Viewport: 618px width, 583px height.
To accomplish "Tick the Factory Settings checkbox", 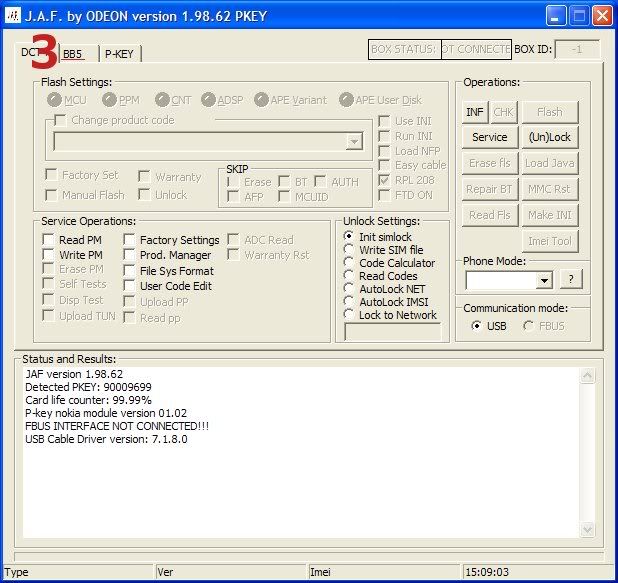I will tap(129, 240).
